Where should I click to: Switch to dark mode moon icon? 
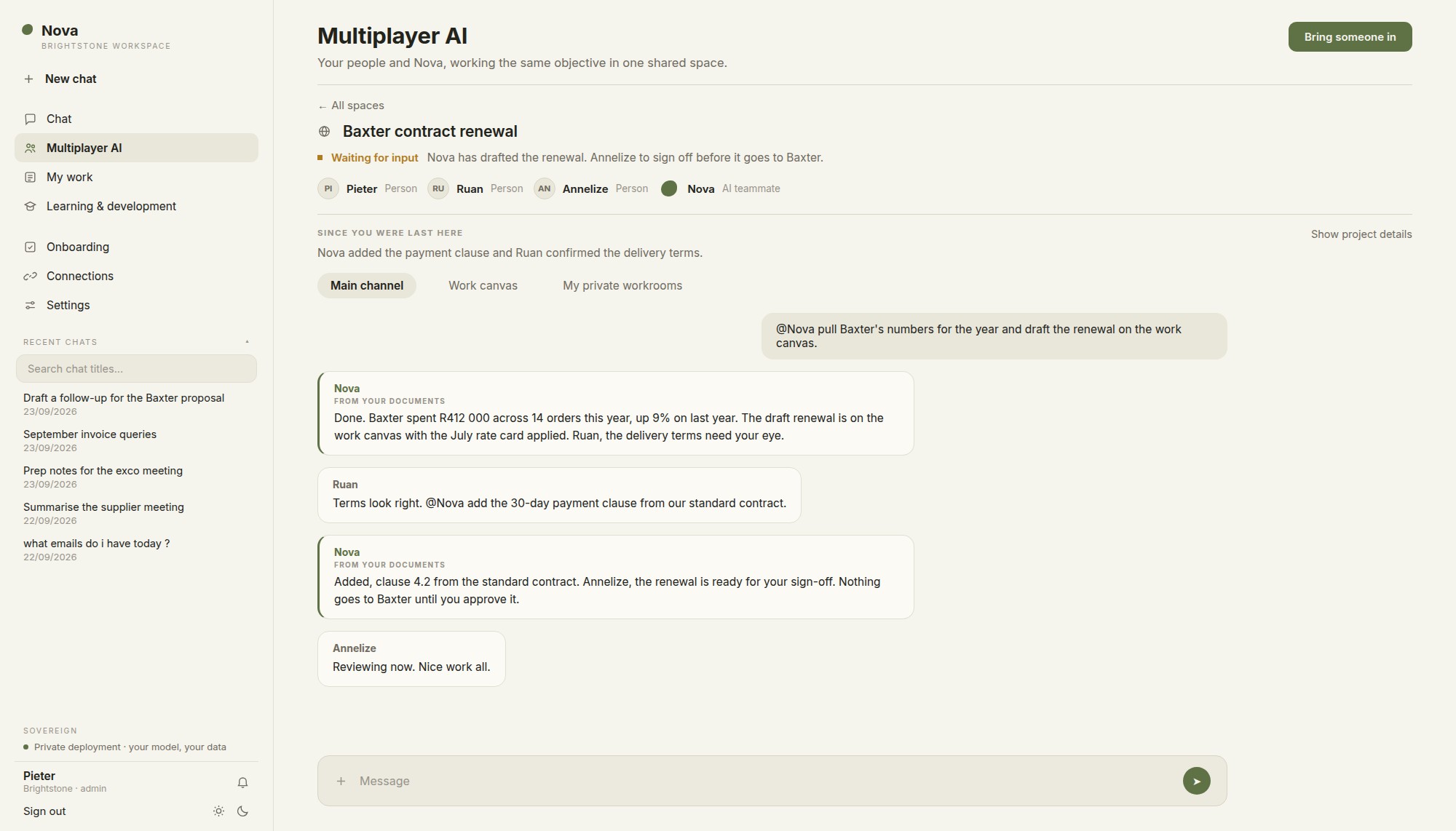click(243, 811)
